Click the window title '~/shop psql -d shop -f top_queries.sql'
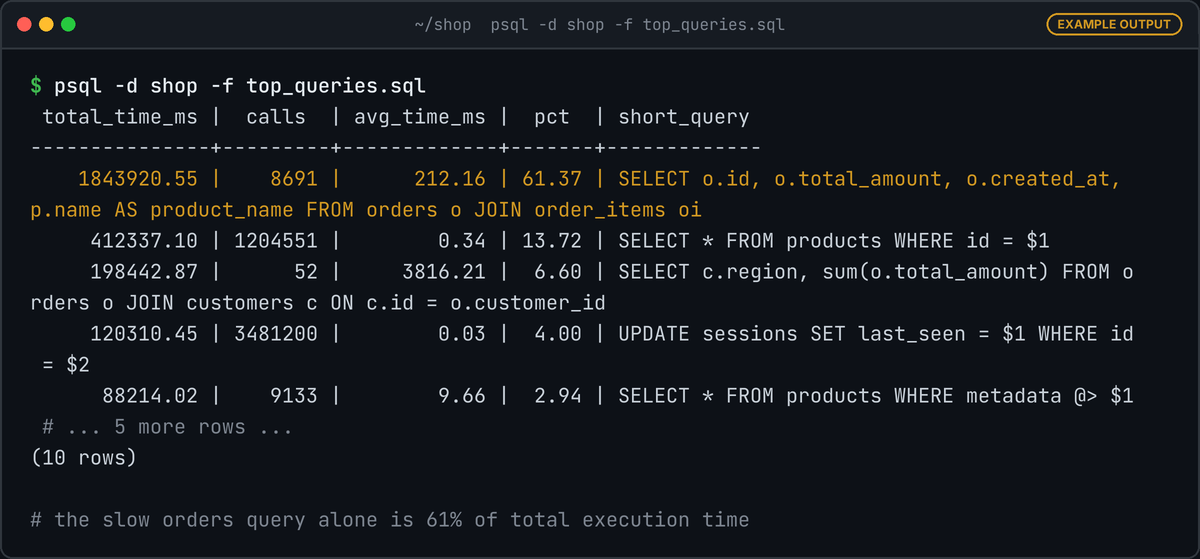The image size is (1200, 559). tap(600, 24)
